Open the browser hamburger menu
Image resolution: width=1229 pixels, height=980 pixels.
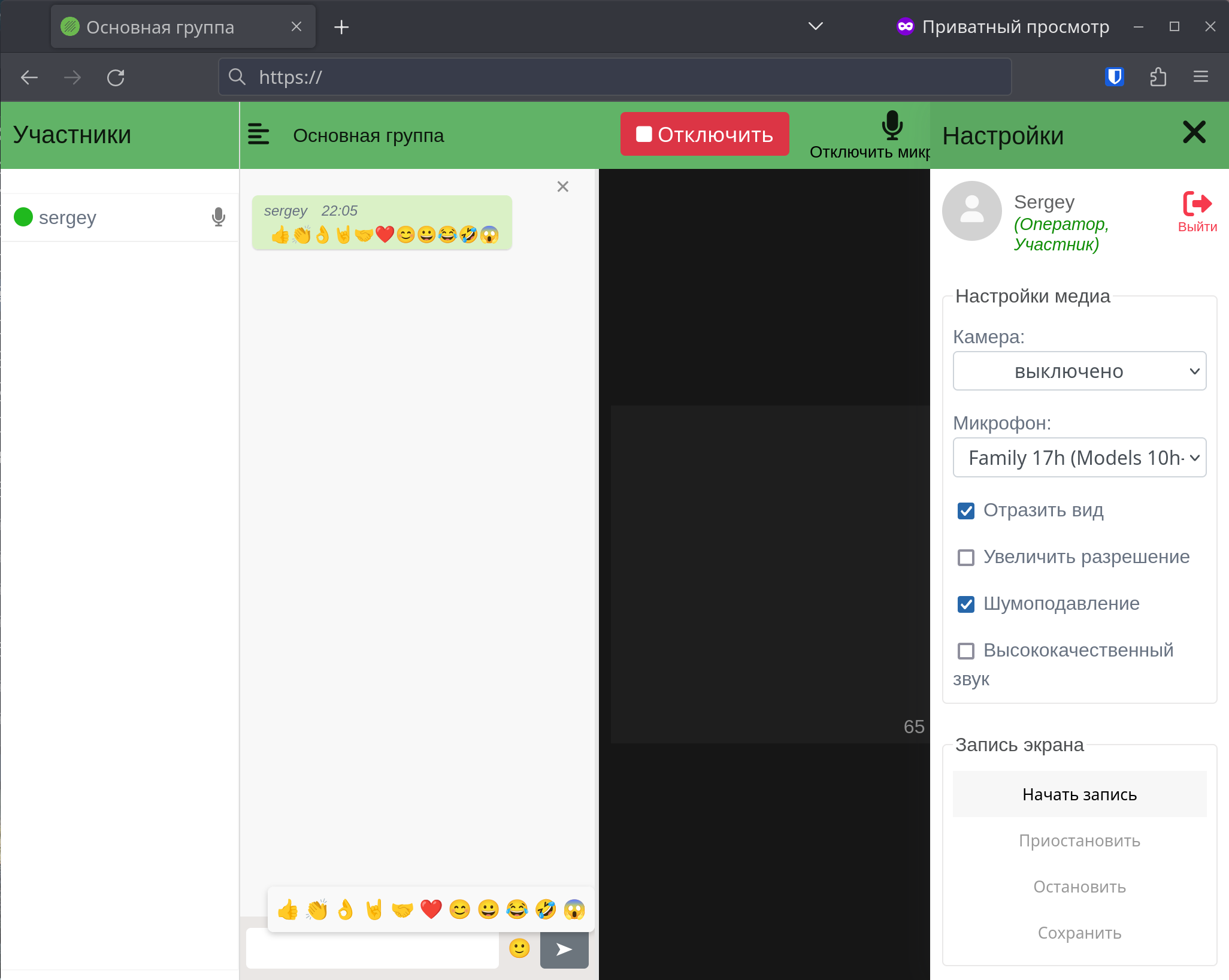[1200, 77]
